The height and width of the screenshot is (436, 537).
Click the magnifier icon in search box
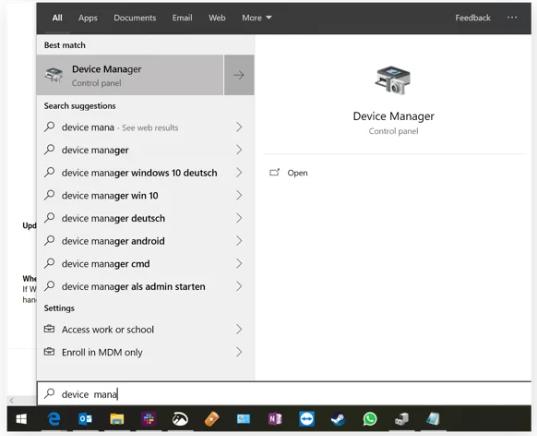coord(49,393)
